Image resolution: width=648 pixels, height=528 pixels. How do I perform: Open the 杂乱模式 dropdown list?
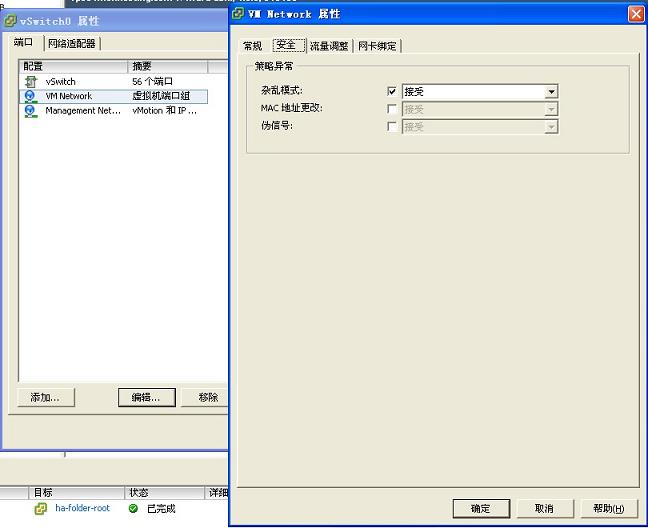(x=551, y=91)
